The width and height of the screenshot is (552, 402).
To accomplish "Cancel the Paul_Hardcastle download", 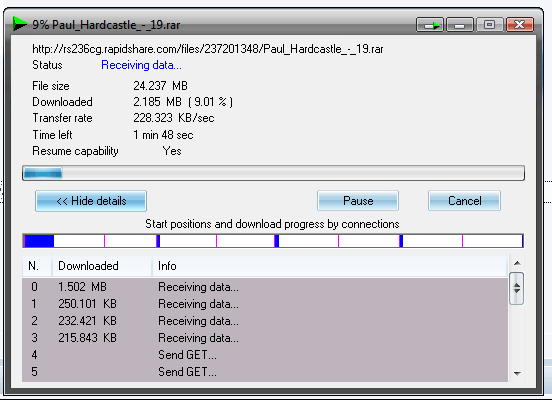I will pyautogui.click(x=464, y=201).
